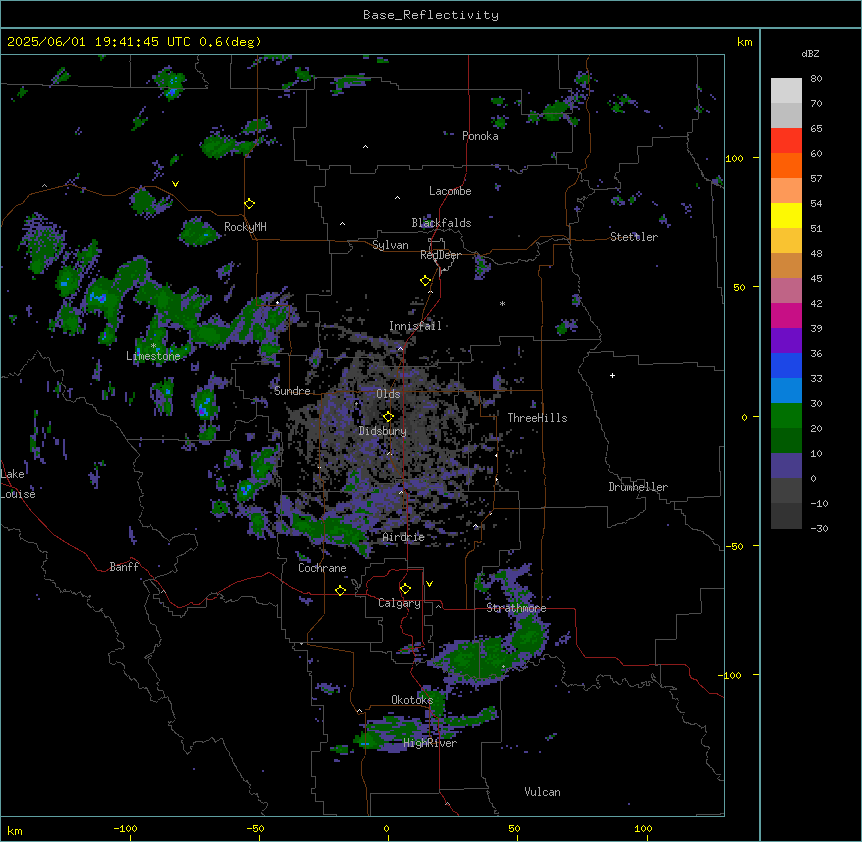The width and height of the screenshot is (862, 842).
Task: Click the white asterisk marker east of Innisfail
Action: click(x=502, y=303)
